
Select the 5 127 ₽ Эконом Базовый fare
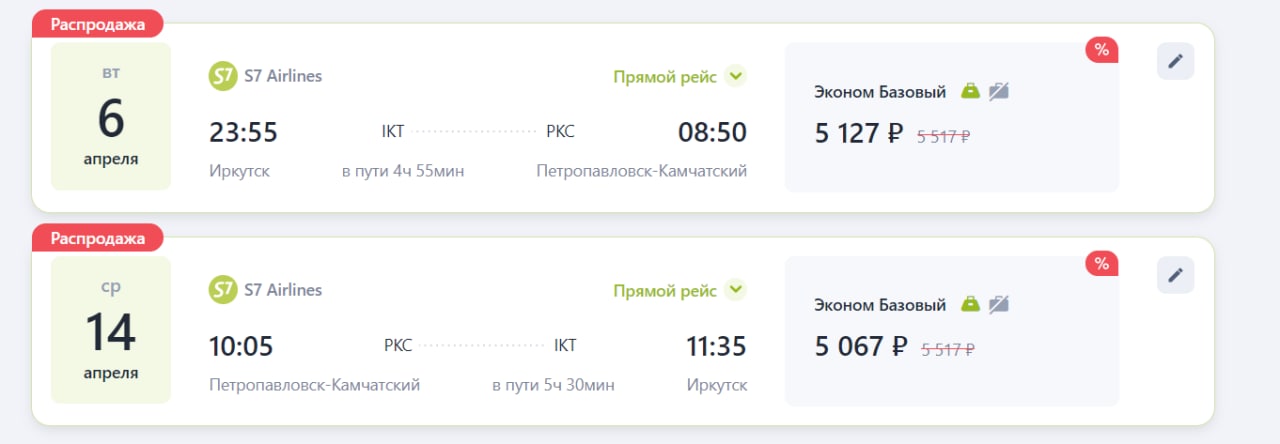pyautogui.click(x=952, y=117)
